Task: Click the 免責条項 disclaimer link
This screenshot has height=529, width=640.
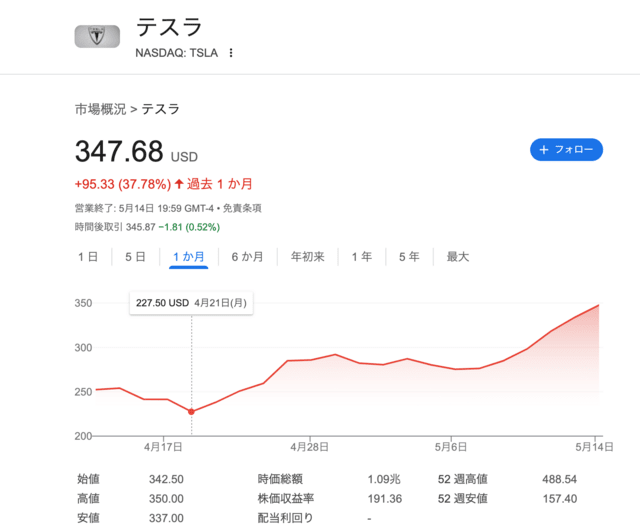Action: 242,209
